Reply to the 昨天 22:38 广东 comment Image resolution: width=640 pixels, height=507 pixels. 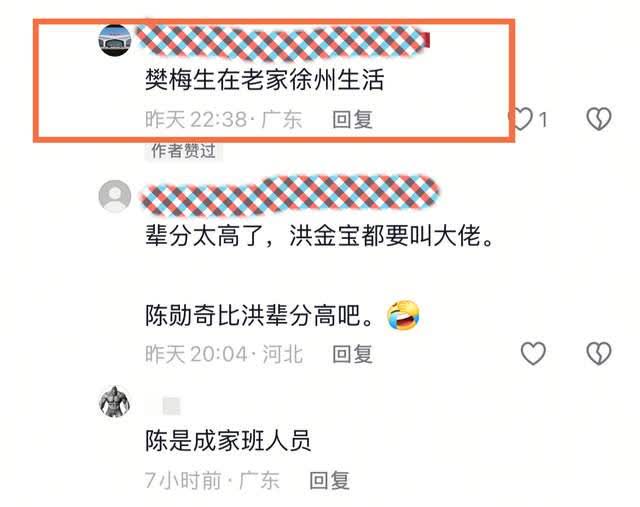pyautogui.click(x=352, y=120)
